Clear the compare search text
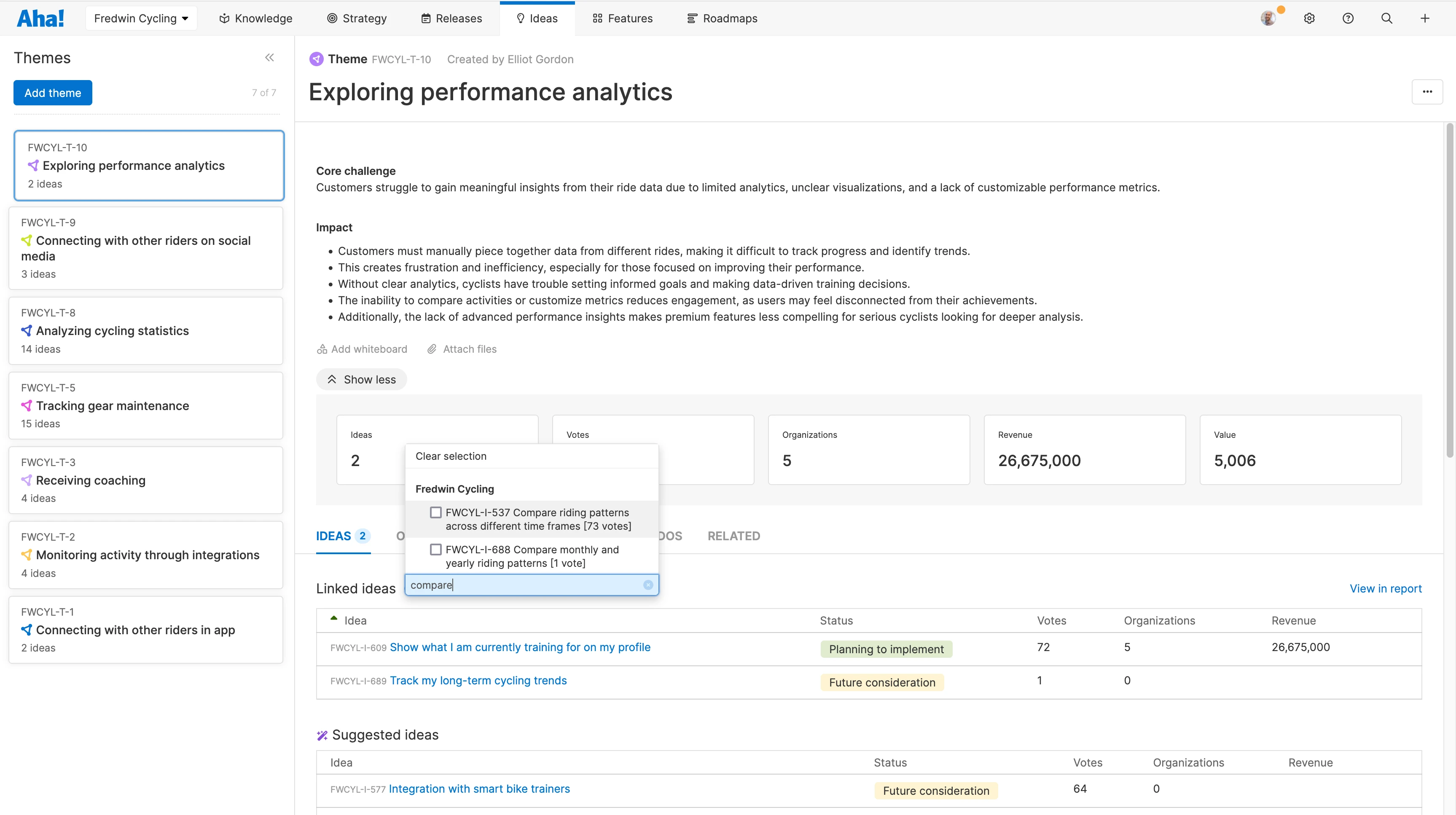This screenshot has height=815, width=1456. 648,585
